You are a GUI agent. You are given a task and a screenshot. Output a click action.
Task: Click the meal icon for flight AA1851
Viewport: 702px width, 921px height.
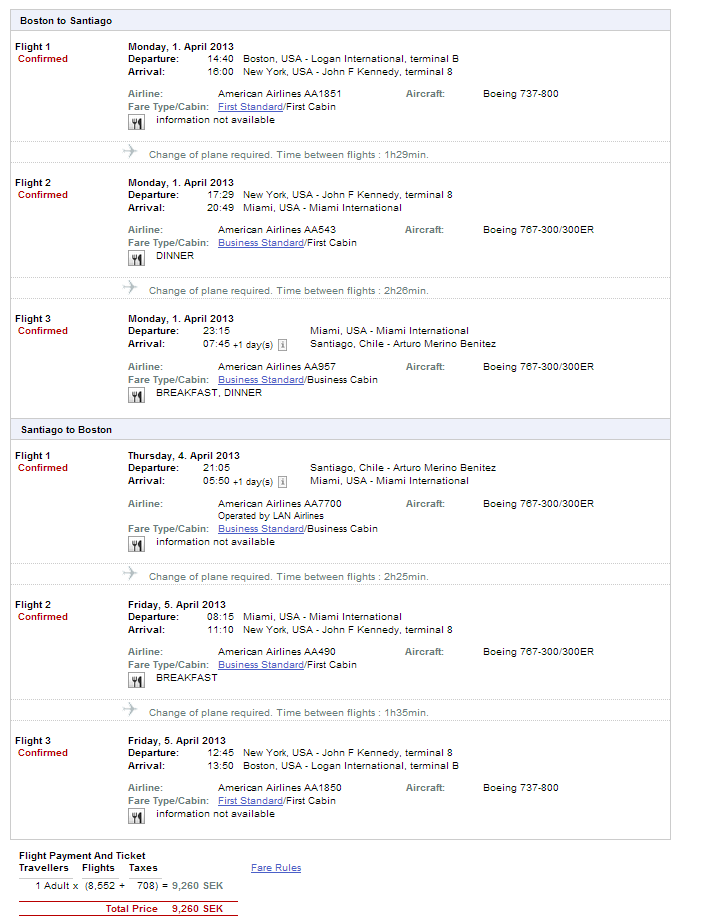[x=137, y=122]
